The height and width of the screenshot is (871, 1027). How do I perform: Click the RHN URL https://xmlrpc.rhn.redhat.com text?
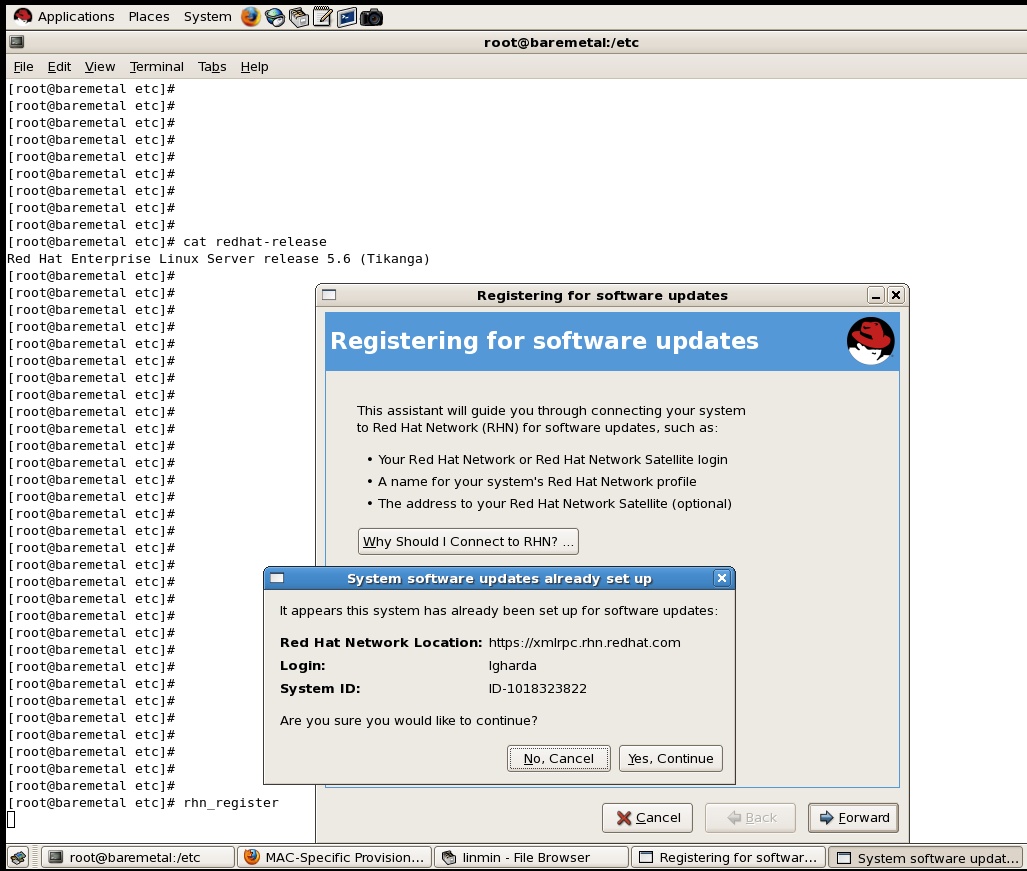click(x=584, y=642)
